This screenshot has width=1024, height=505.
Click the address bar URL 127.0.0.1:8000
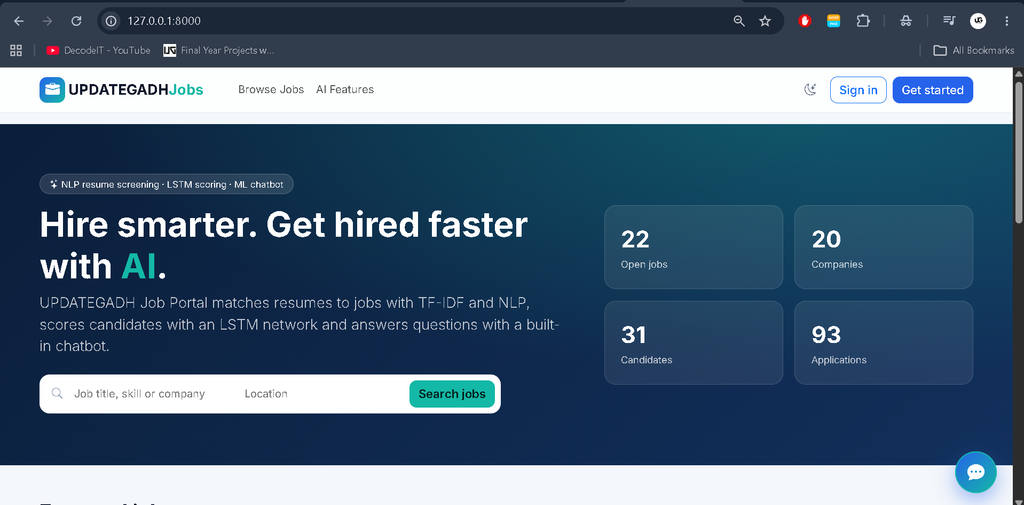coord(164,21)
